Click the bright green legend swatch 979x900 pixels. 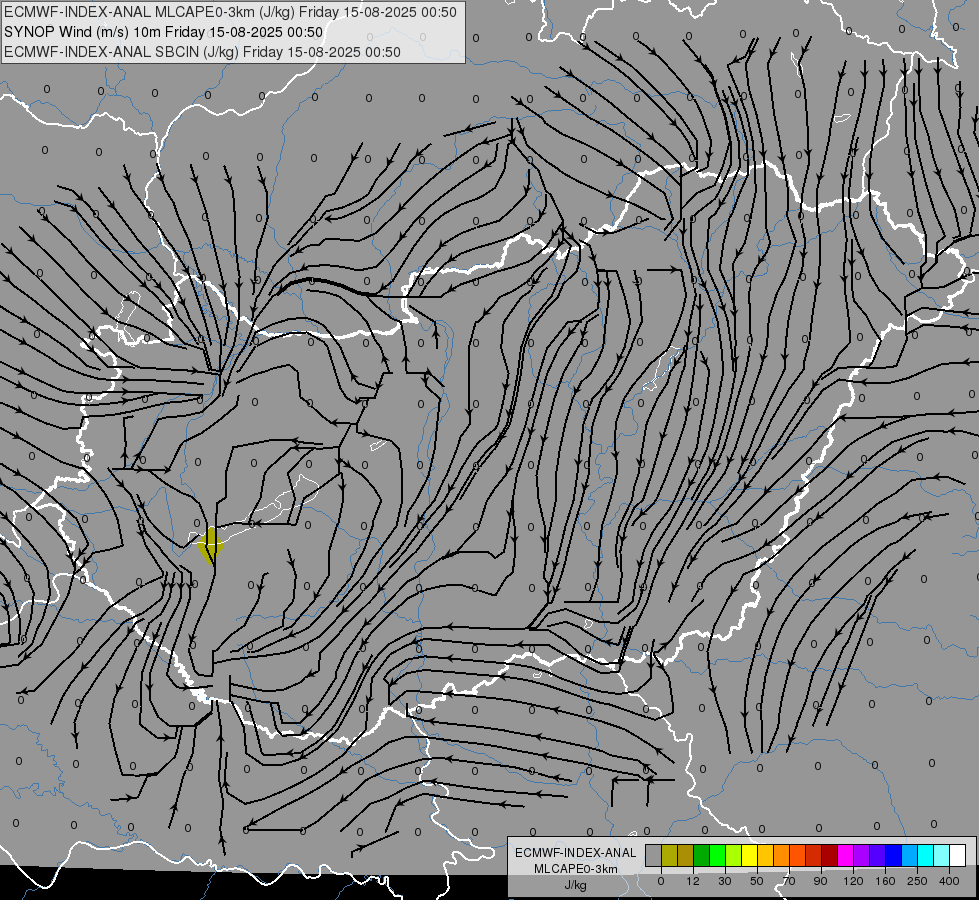(717, 855)
